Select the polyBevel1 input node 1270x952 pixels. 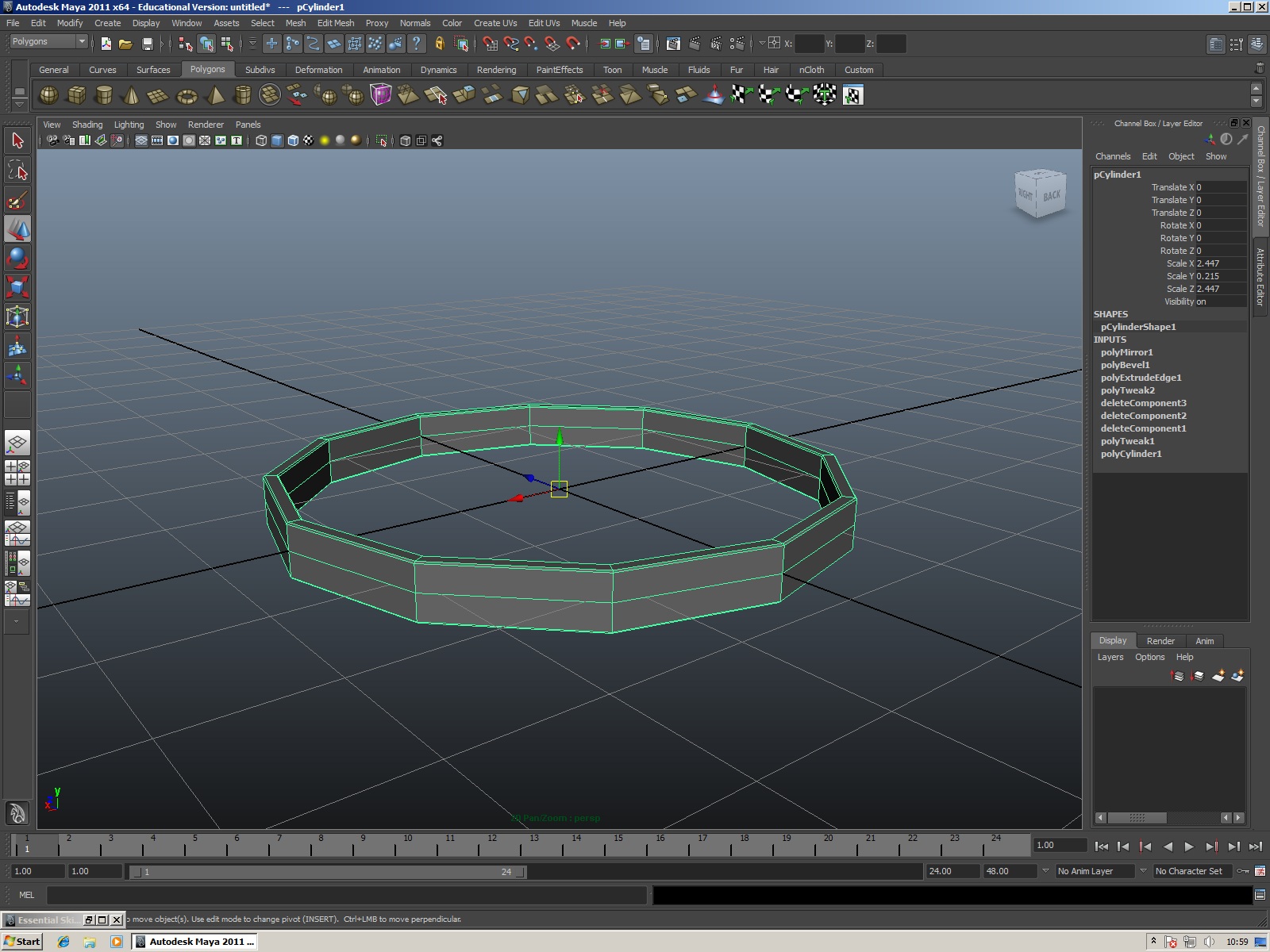1125,364
